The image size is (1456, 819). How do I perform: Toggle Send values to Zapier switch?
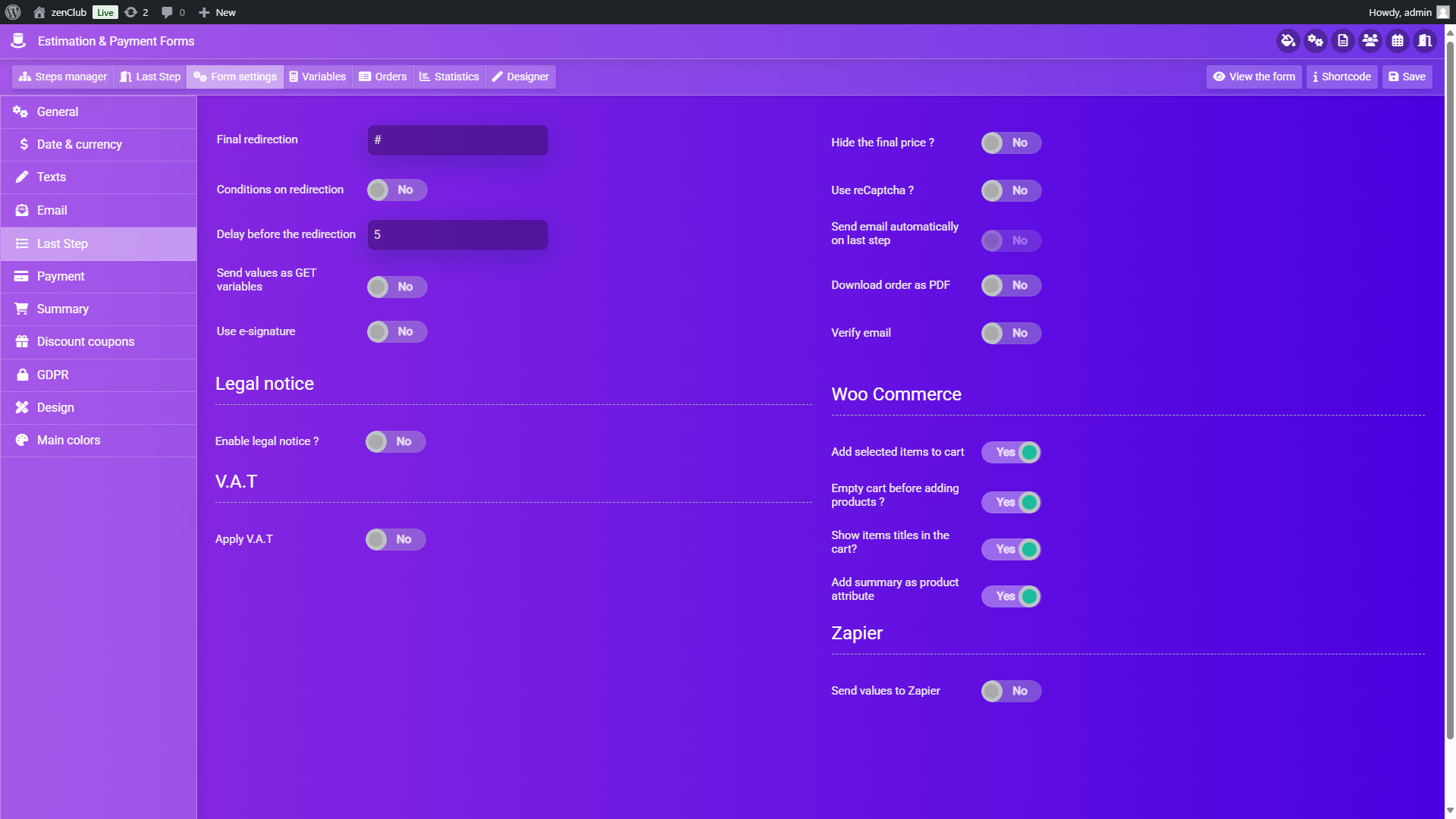(1011, 691)
